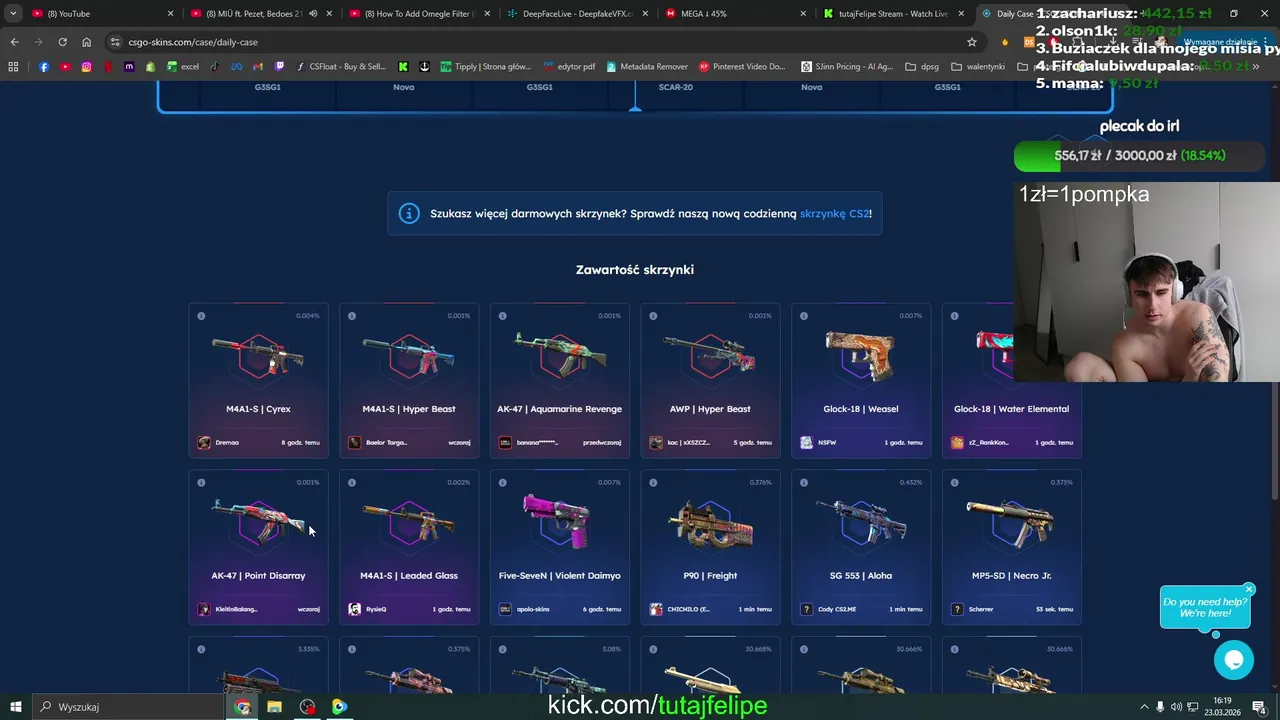Click the info icon on AK-47 Point Disarray card

[x=201, y=483]
